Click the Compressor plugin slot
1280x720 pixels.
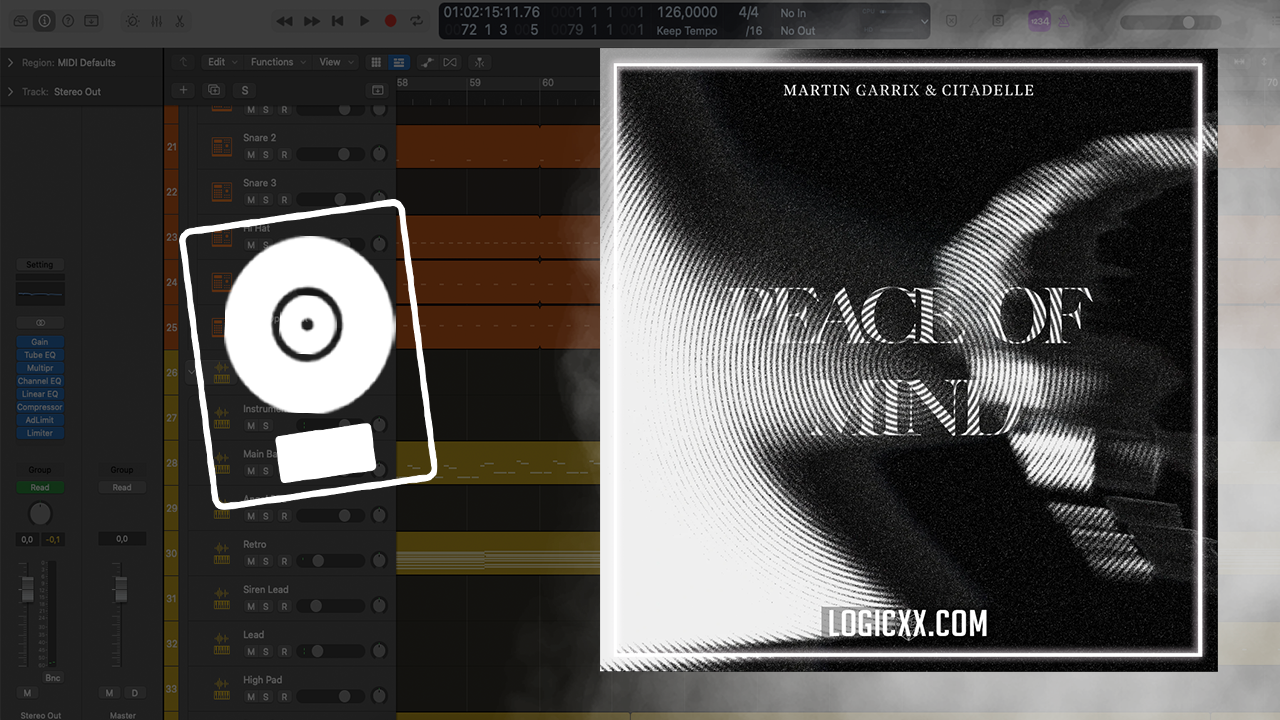tap(39, 407)
